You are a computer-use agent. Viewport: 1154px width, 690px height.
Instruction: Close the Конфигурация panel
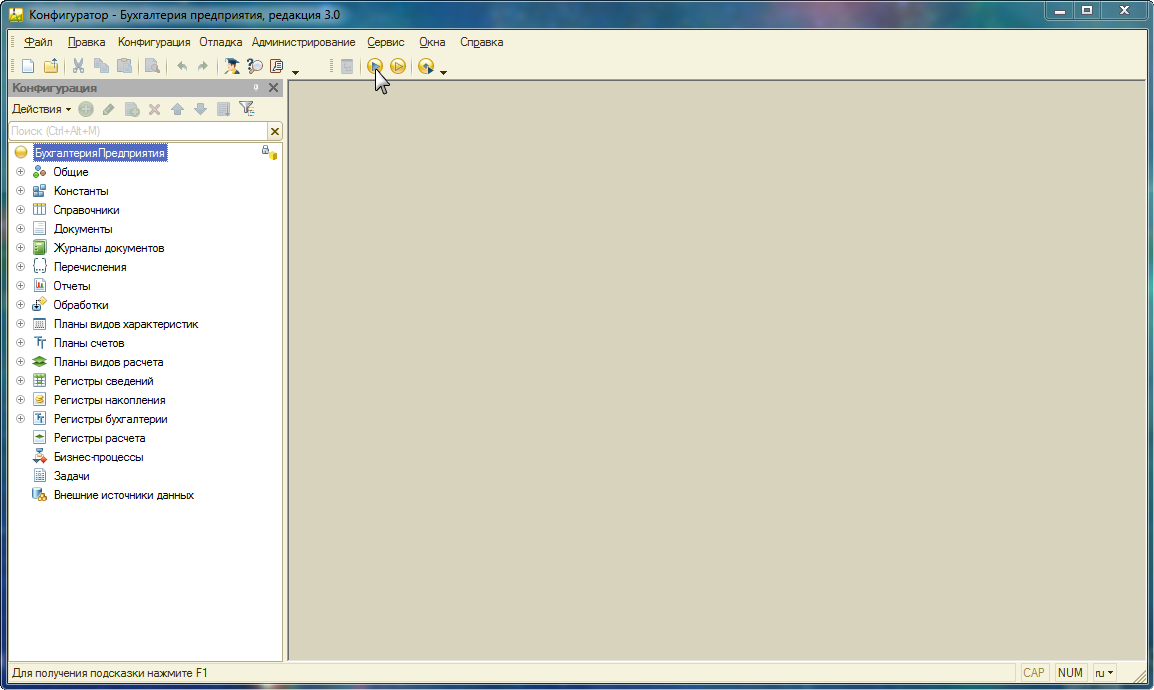(274, 88)
